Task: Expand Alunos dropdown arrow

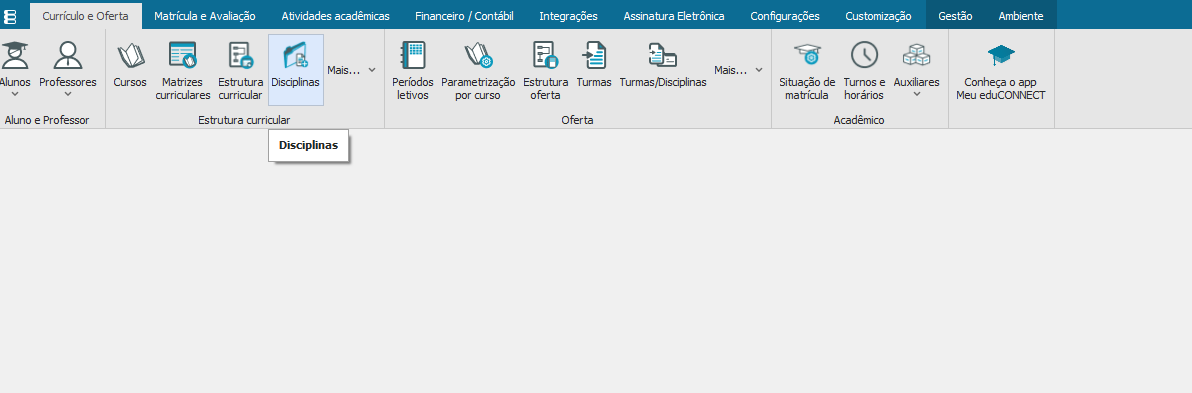Action: [x=14, y=94]
